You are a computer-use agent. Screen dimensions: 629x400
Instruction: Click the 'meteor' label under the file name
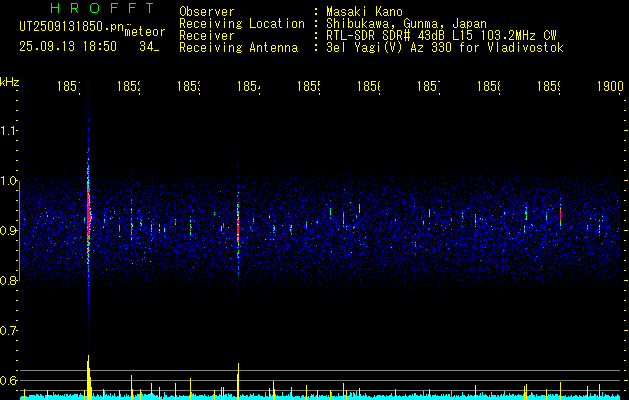pos(145,32)
